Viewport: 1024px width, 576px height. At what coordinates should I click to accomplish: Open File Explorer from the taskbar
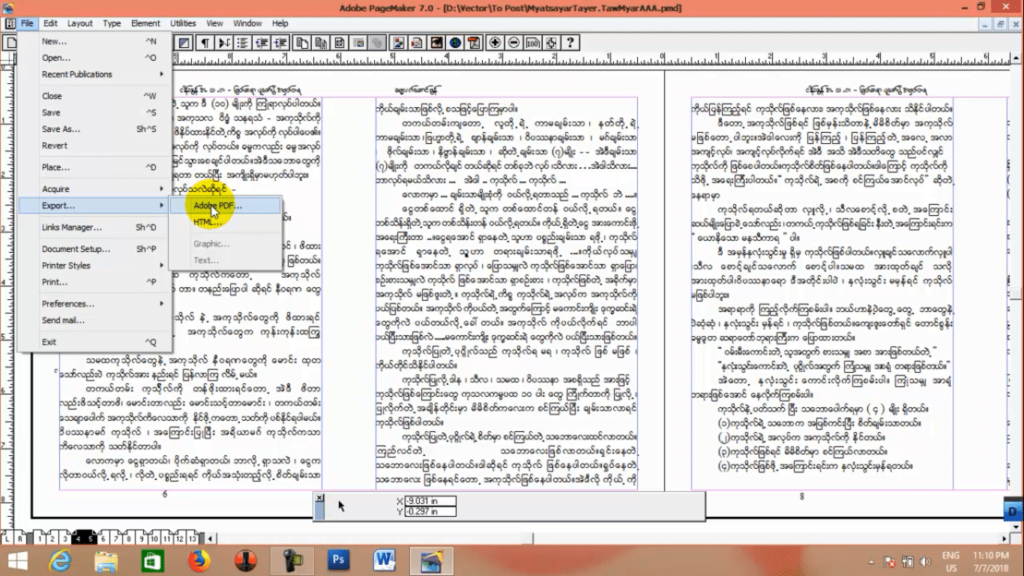tap(106, 560)
